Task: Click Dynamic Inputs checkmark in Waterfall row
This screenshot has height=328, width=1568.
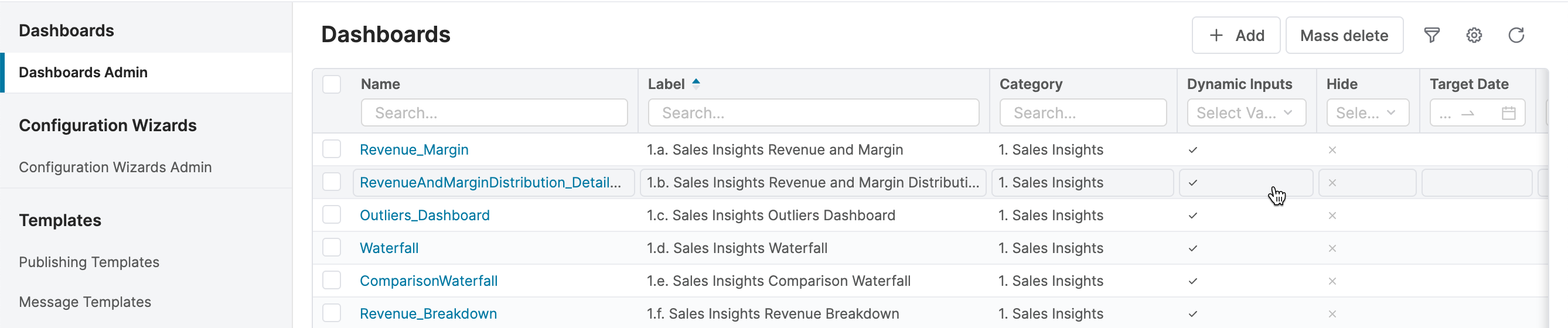Action: (1192, 248)
